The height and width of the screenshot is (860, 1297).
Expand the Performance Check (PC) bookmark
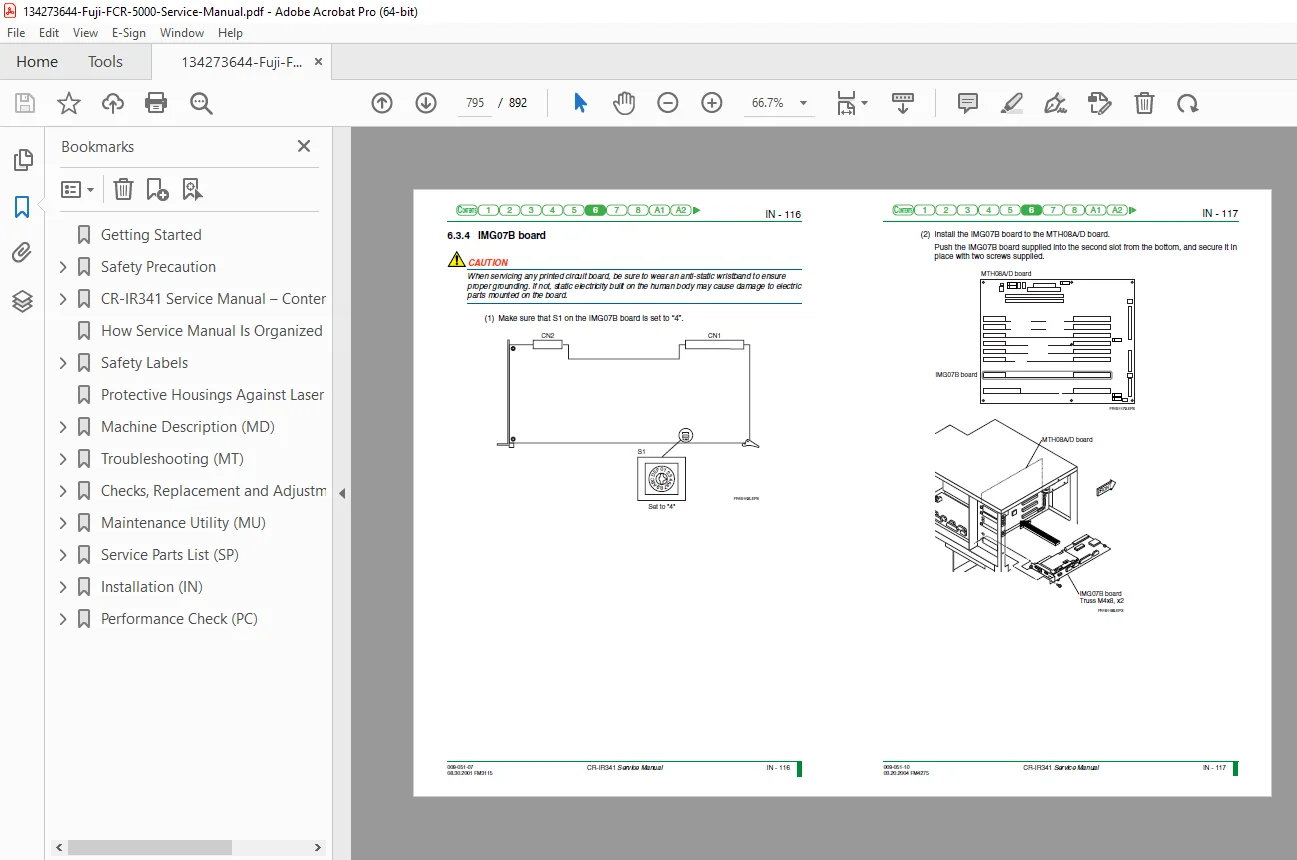coord(63,619)
